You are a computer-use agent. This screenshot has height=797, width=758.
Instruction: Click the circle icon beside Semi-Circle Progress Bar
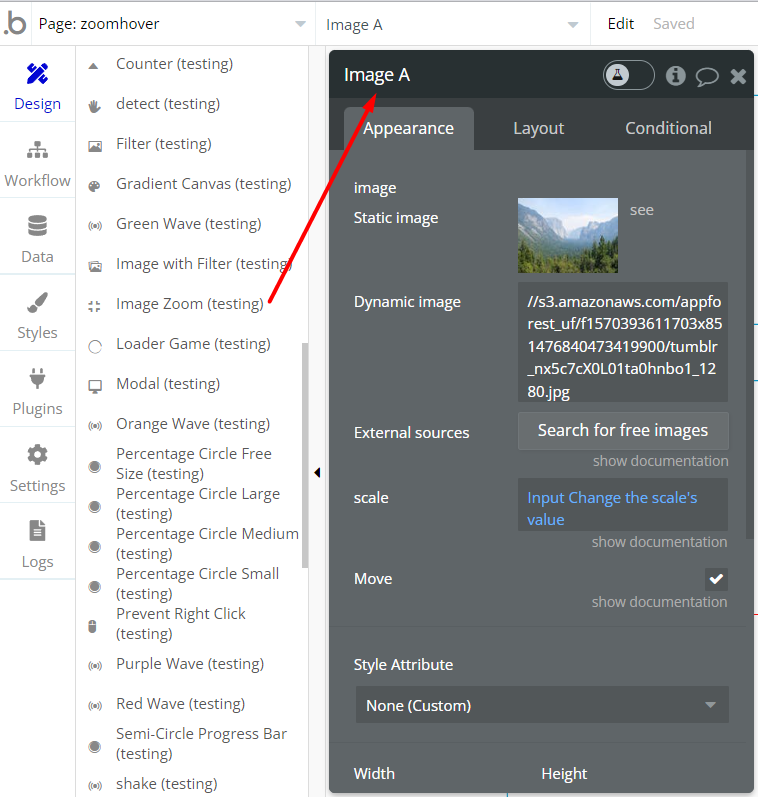point(95,747)
